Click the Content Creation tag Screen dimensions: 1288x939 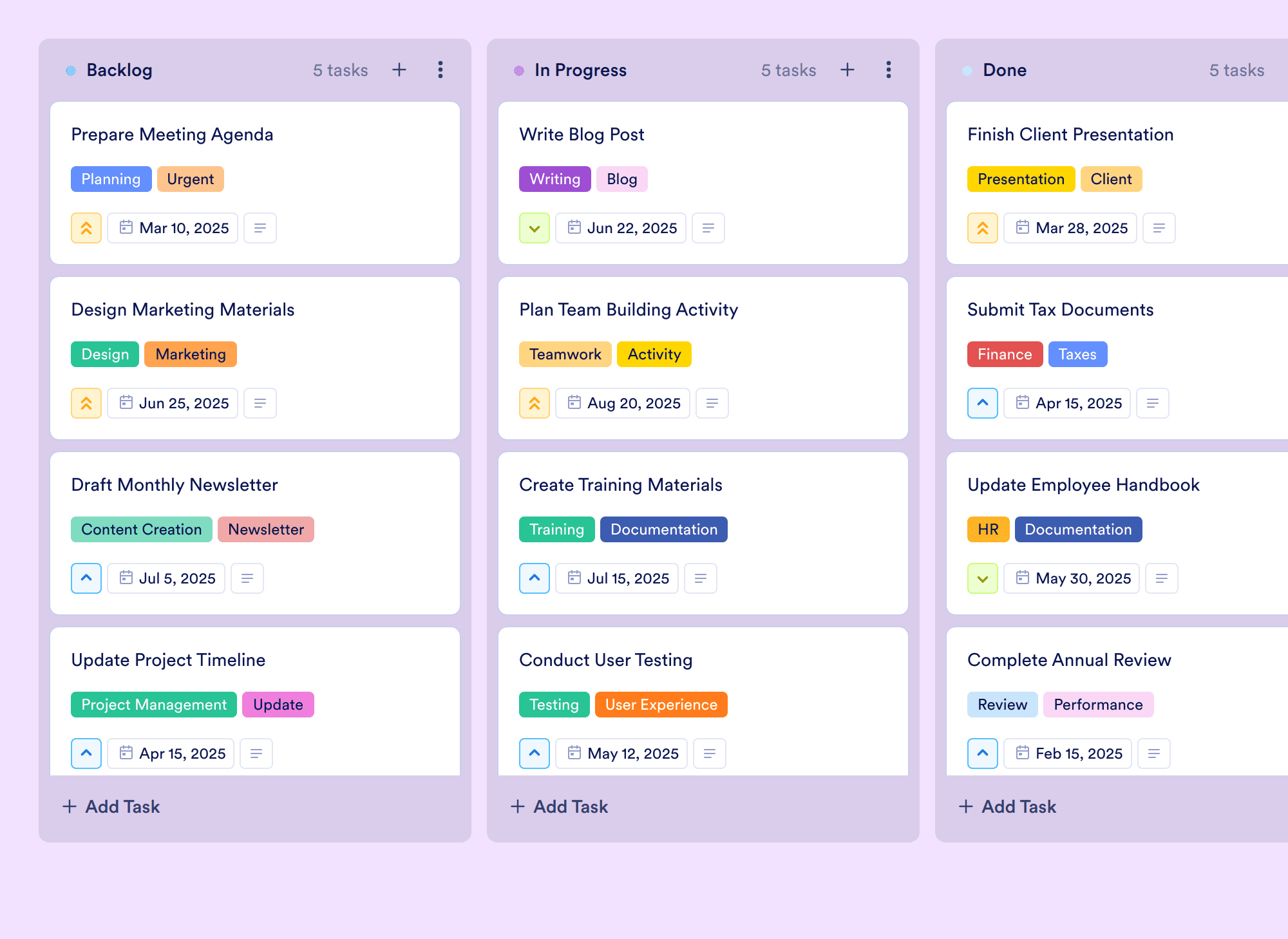point(142,529)
